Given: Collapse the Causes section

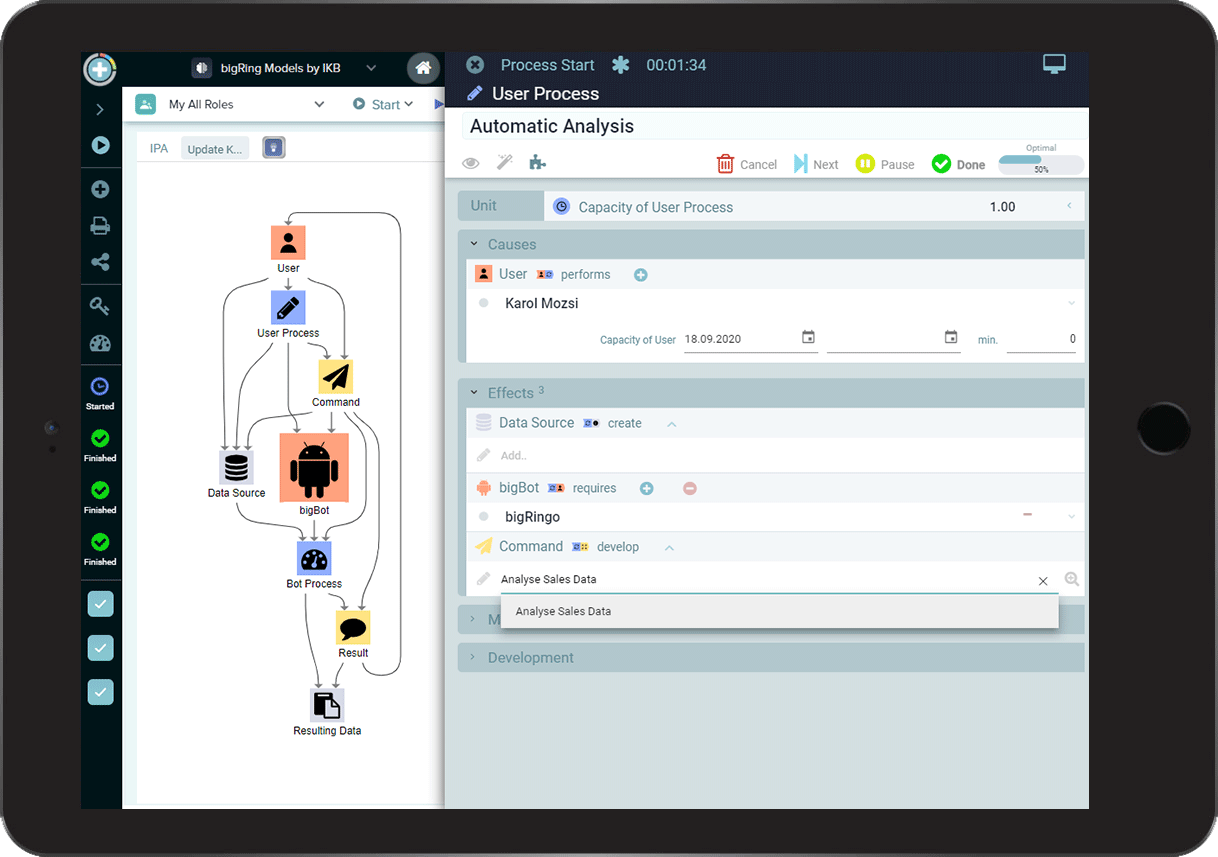Looking at the screenshot, I should 474,244.
